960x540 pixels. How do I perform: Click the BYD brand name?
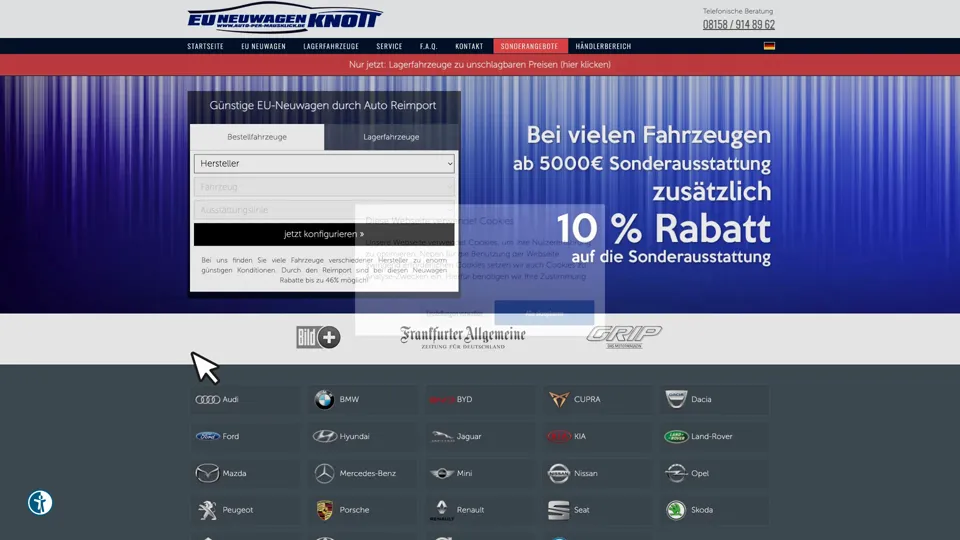[x=465, y=400]
